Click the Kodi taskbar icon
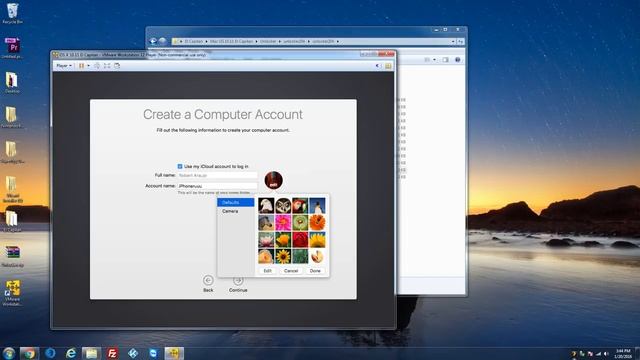 pos(133,353)
